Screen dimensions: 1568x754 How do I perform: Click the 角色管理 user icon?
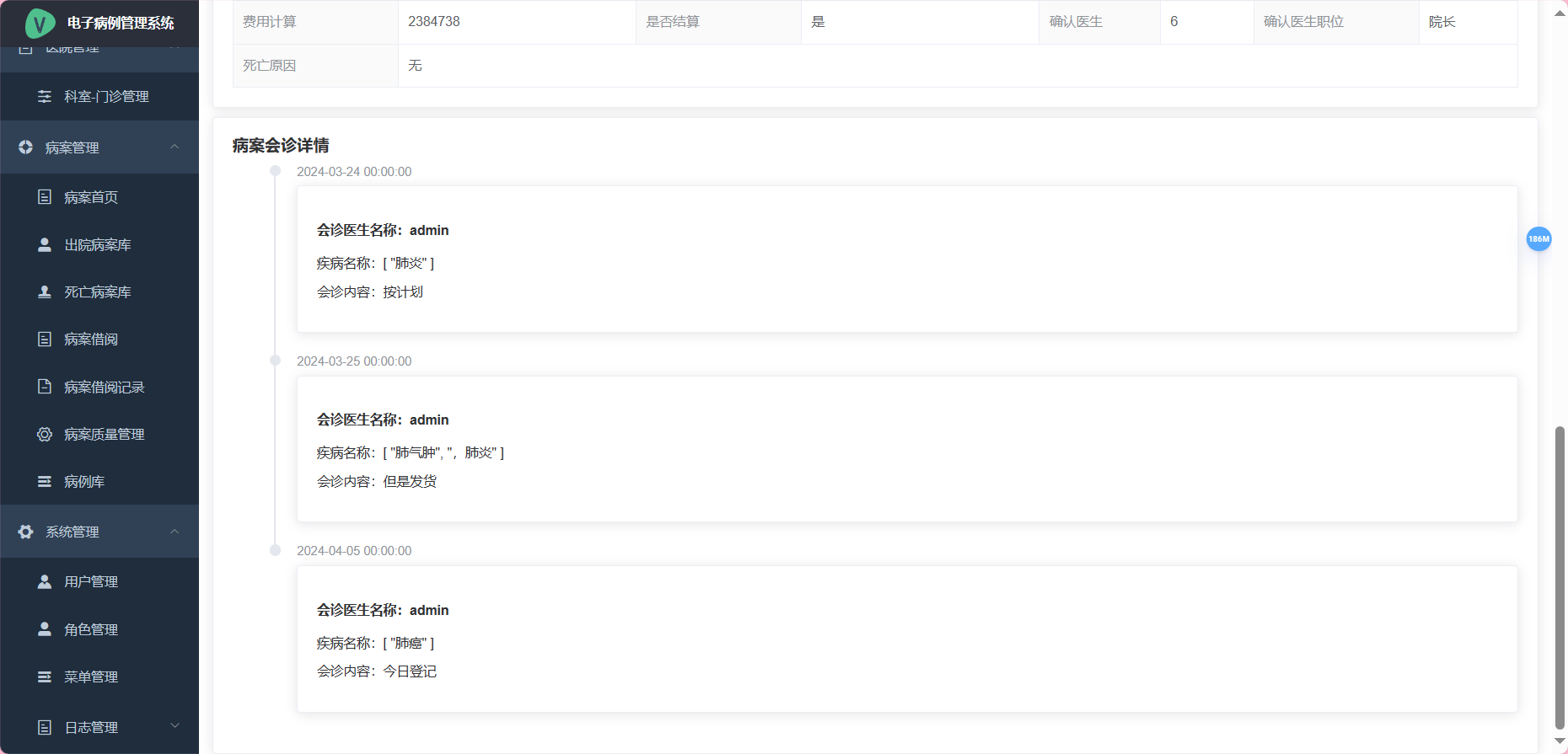pos(45,629)
